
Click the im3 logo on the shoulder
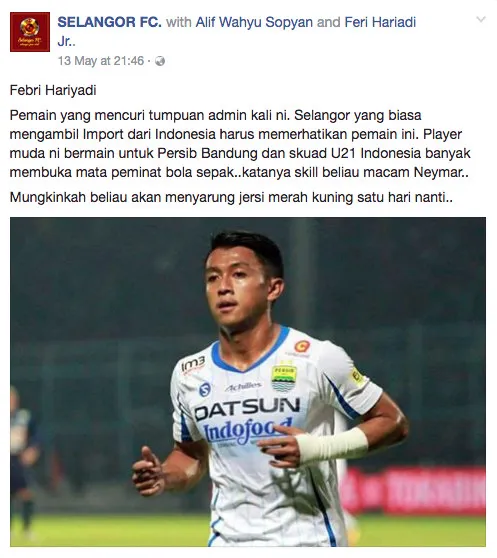pos(193,364)
